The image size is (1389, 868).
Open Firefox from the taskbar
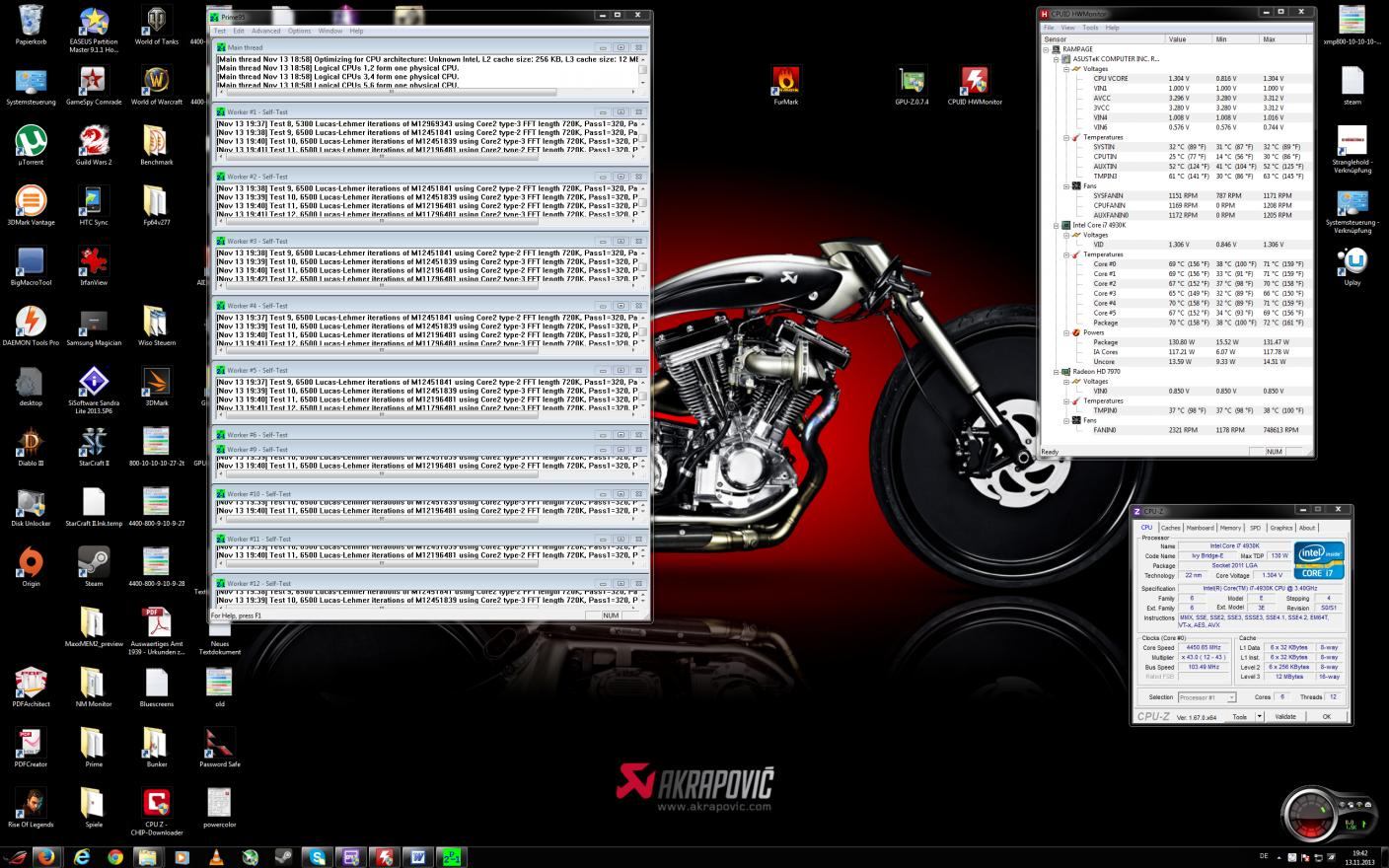45,857
